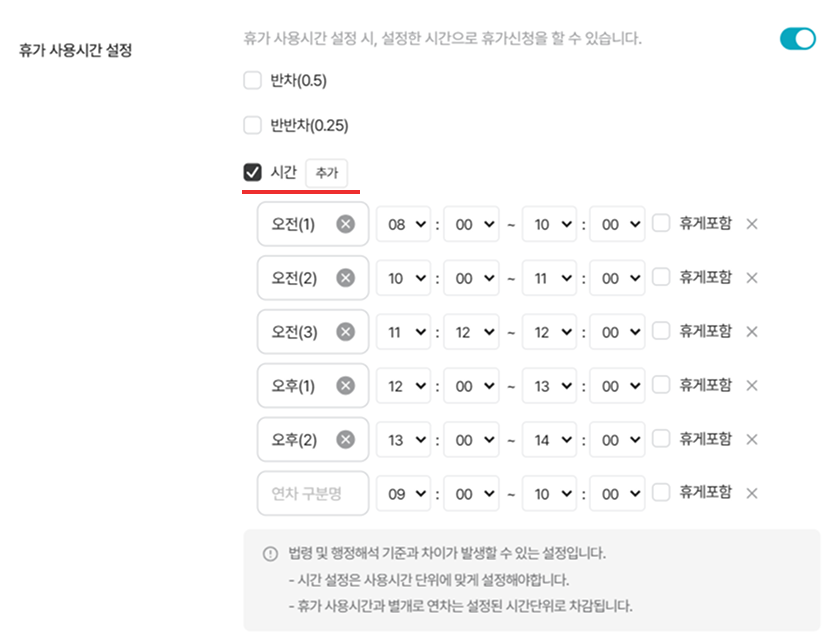Click the 반반차(0.25) label text
840x642 pixels.
(x=309, y=125)
